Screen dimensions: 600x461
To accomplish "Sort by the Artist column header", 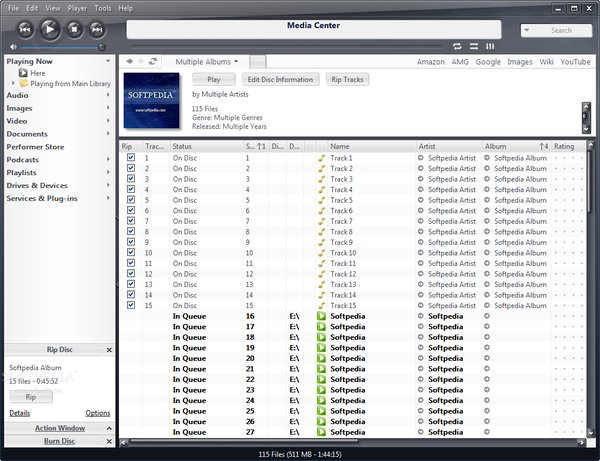I will point(449,147).
